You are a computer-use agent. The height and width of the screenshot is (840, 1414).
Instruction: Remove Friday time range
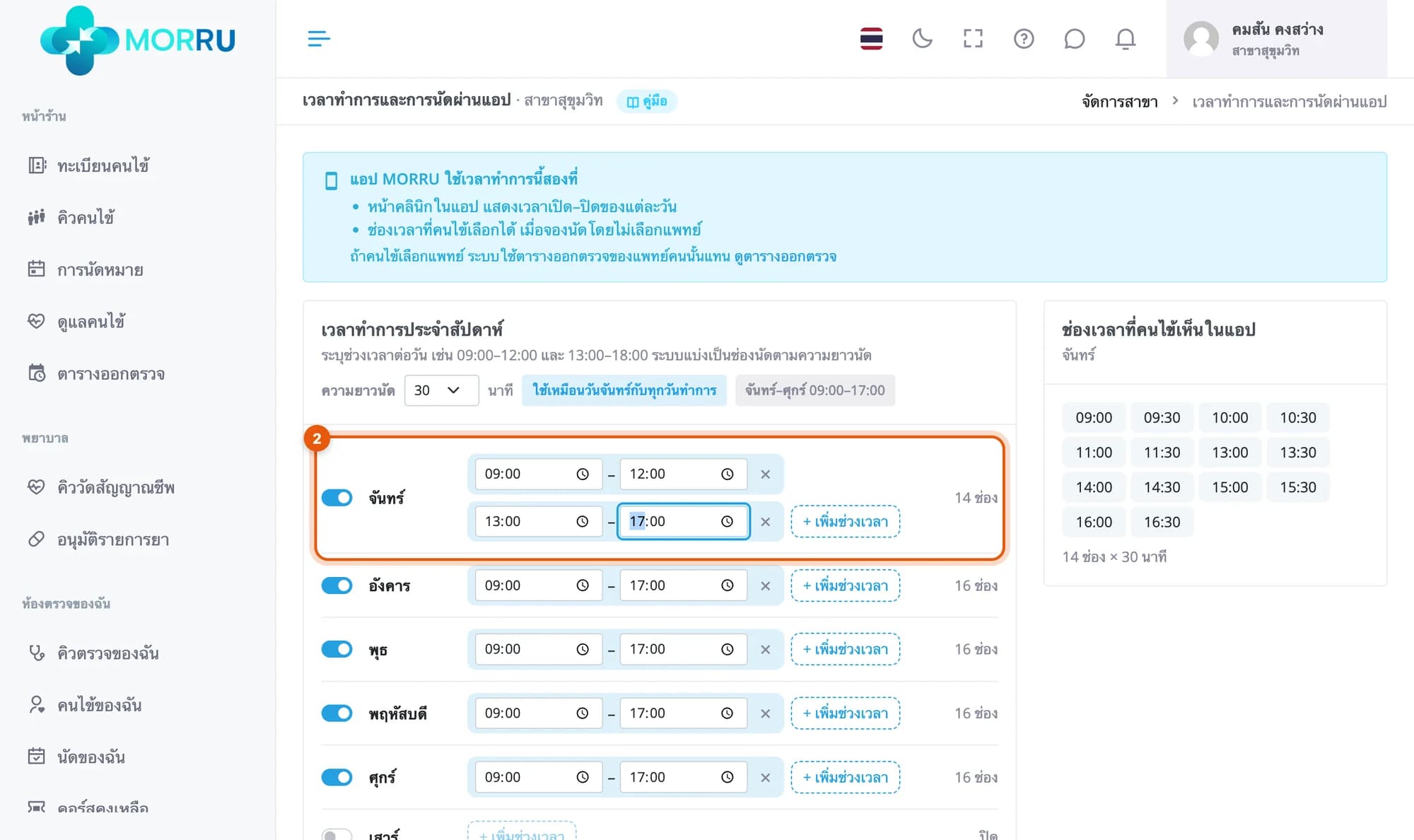point(765,778)
